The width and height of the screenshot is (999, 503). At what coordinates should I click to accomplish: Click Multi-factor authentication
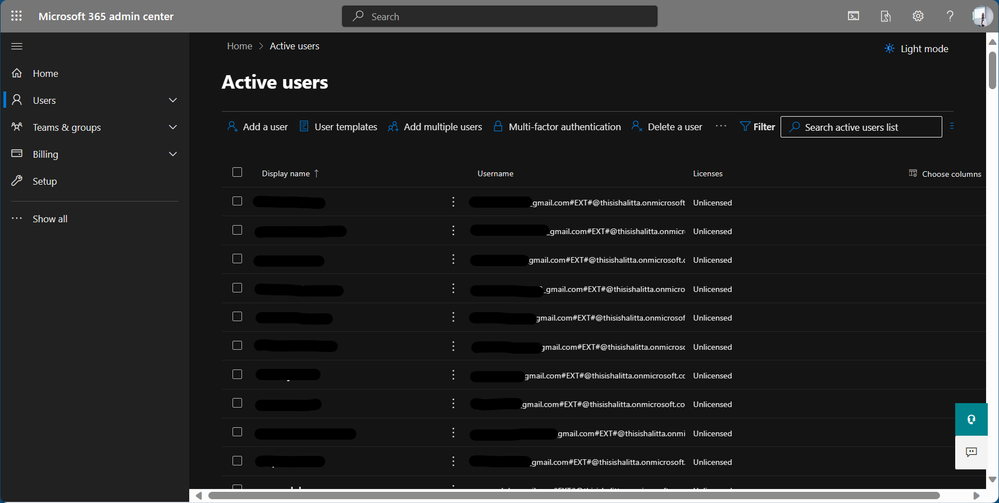coord(557,127)
